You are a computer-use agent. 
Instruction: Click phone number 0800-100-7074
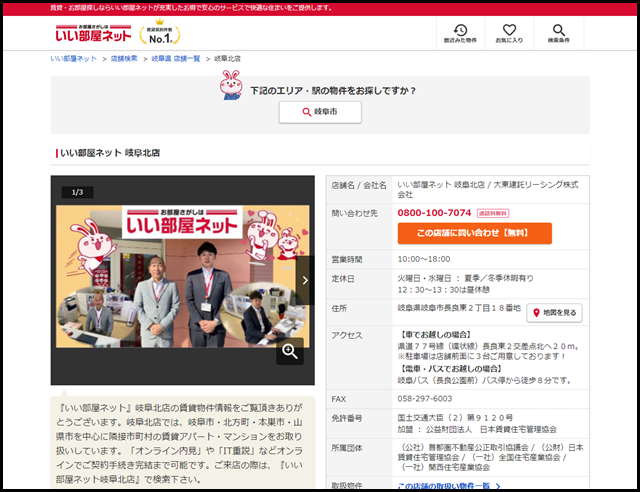(x=434, y=213)
